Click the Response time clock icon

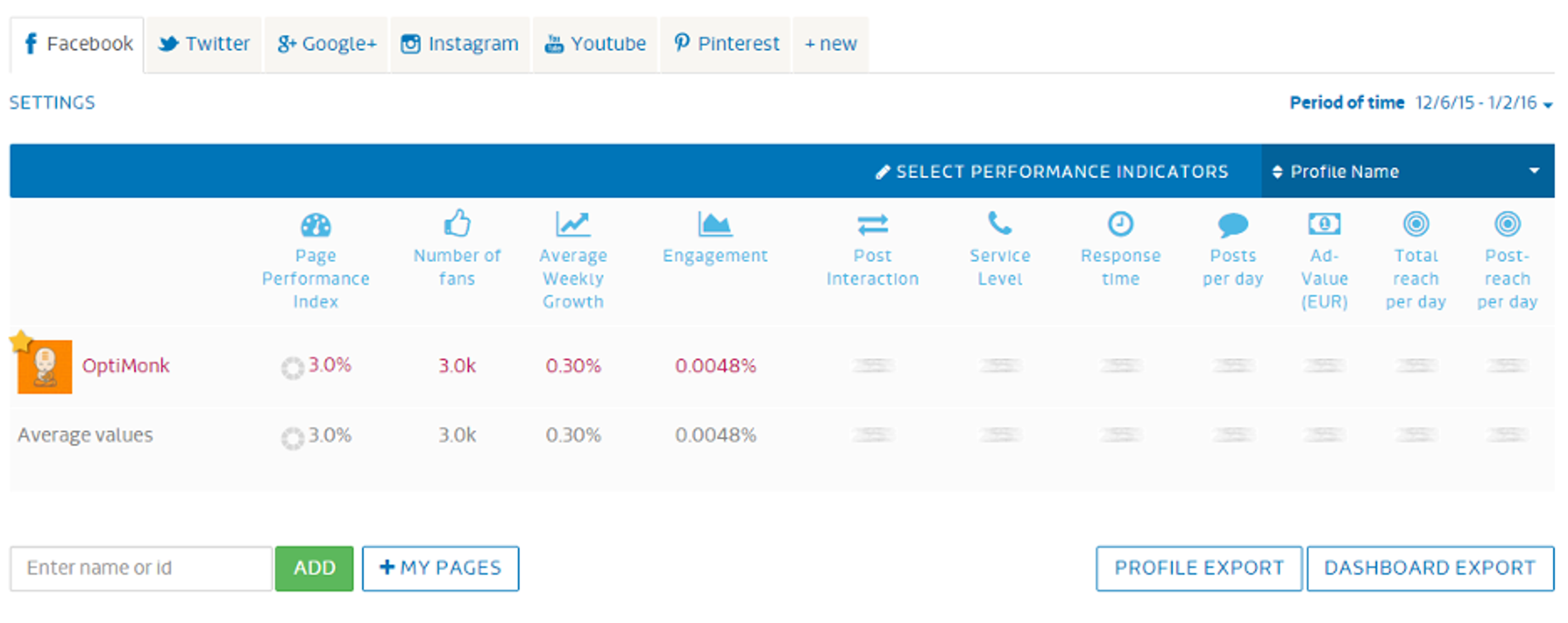pyautogui.click(x=1120, y=224)
